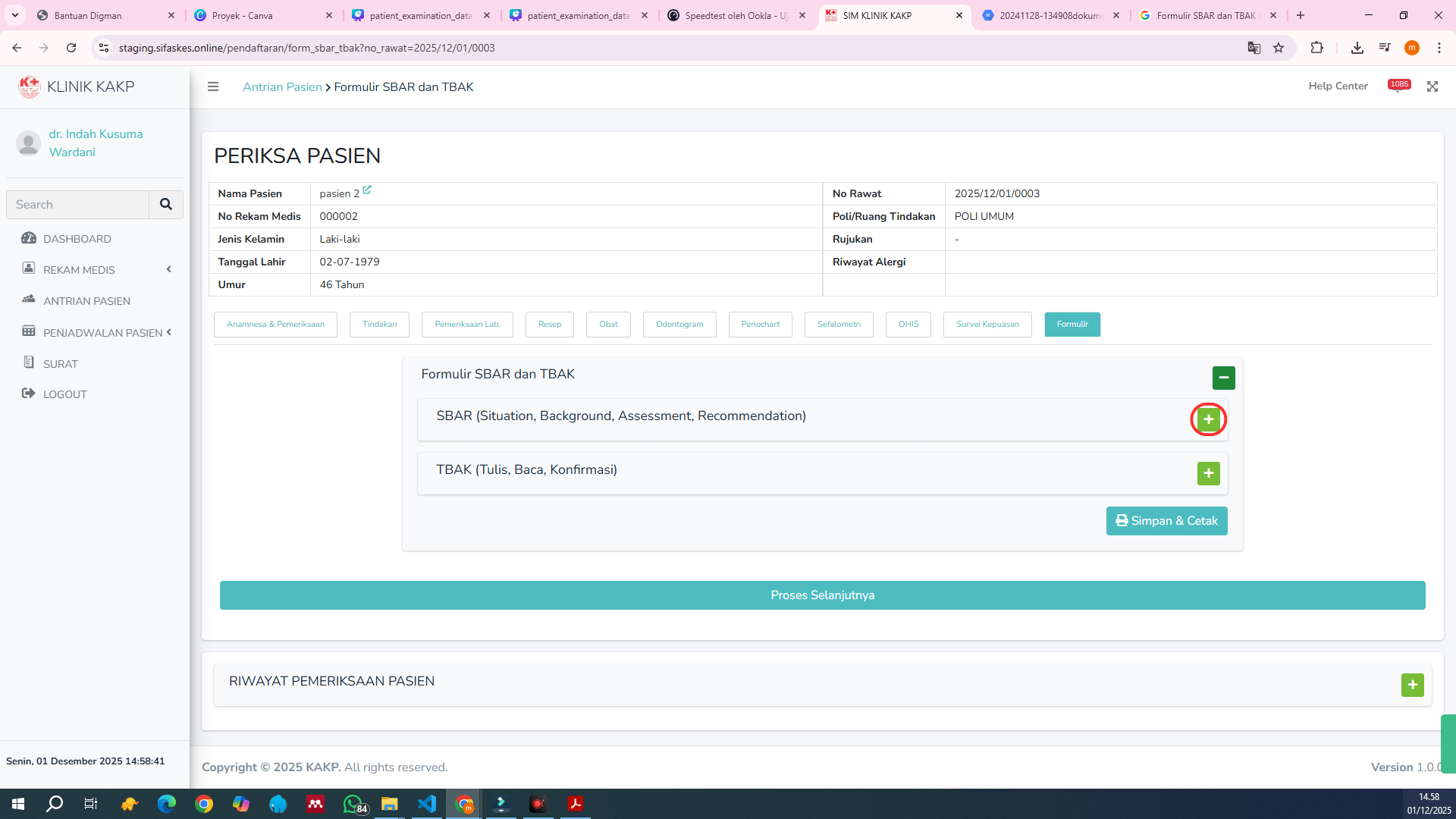Expand the SBAR section plus button
The image size is (1456, 819).
click(1208, 419)
